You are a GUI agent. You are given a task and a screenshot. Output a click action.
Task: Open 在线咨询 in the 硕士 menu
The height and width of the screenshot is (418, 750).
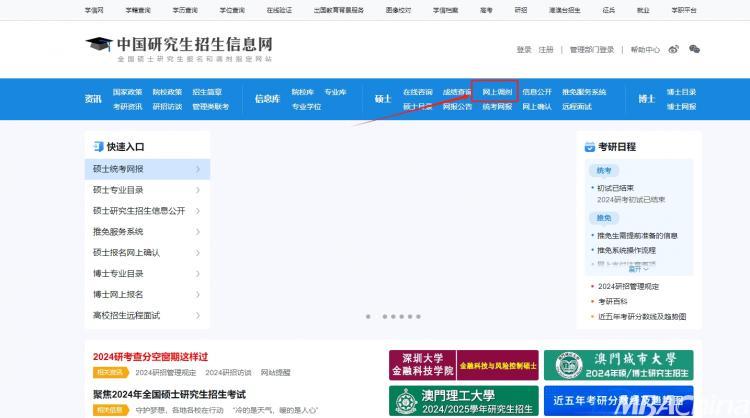417,92
